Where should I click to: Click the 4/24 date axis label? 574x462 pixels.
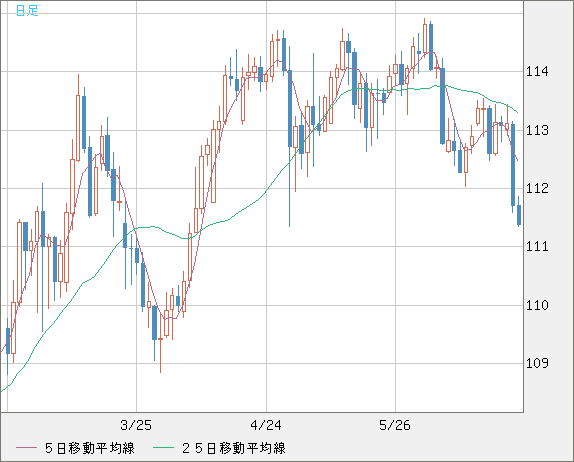click(266, 425)
